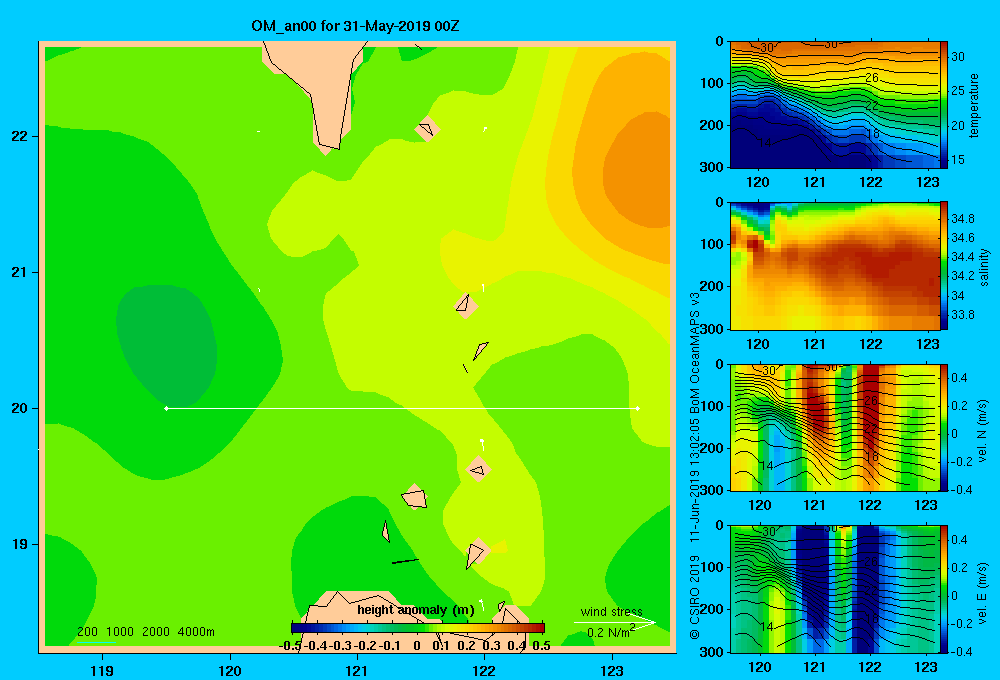
Task: Click the 'salinity' axis label
Action: coord(984,267)
